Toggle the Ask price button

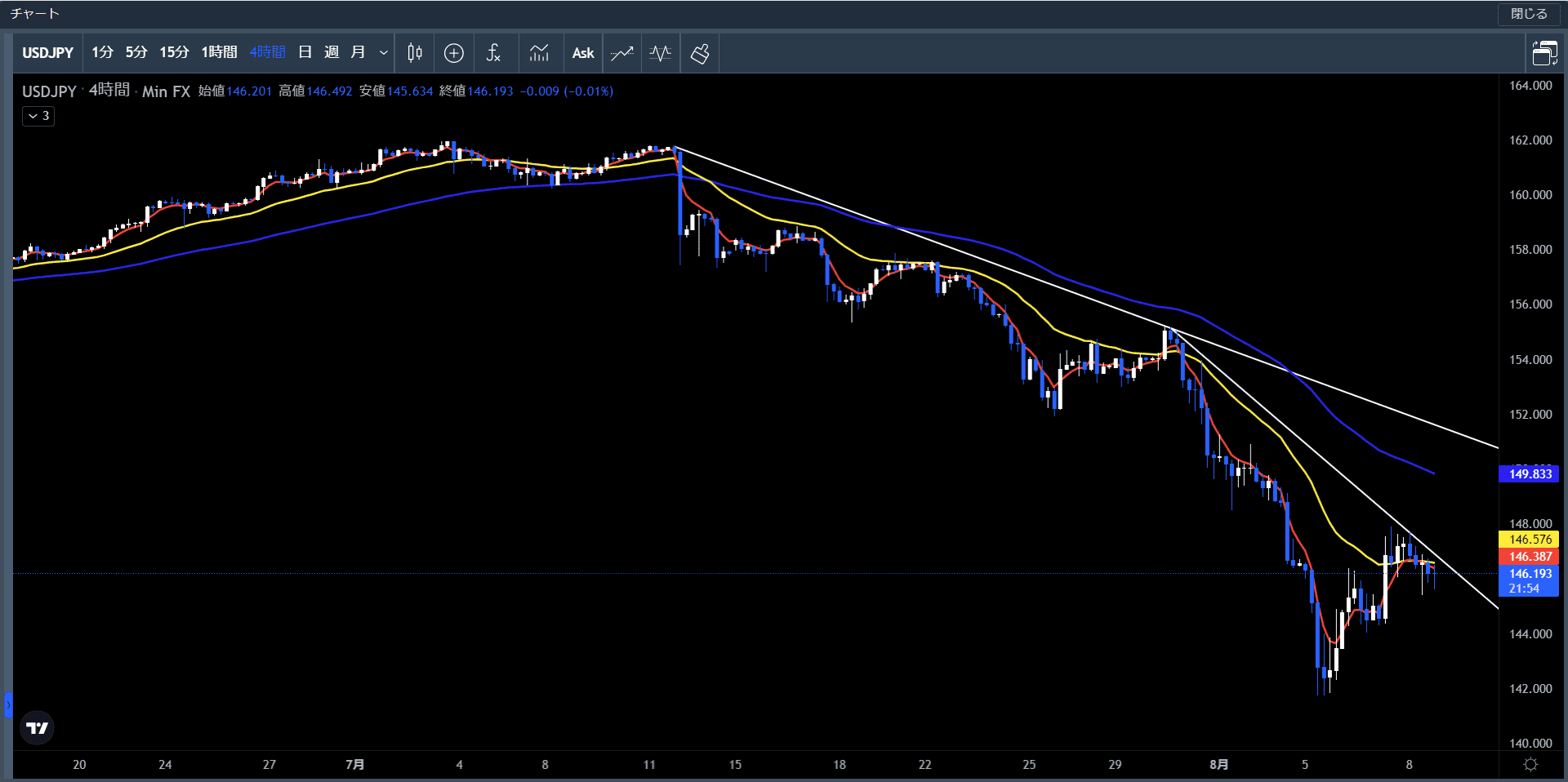point(583,53)
